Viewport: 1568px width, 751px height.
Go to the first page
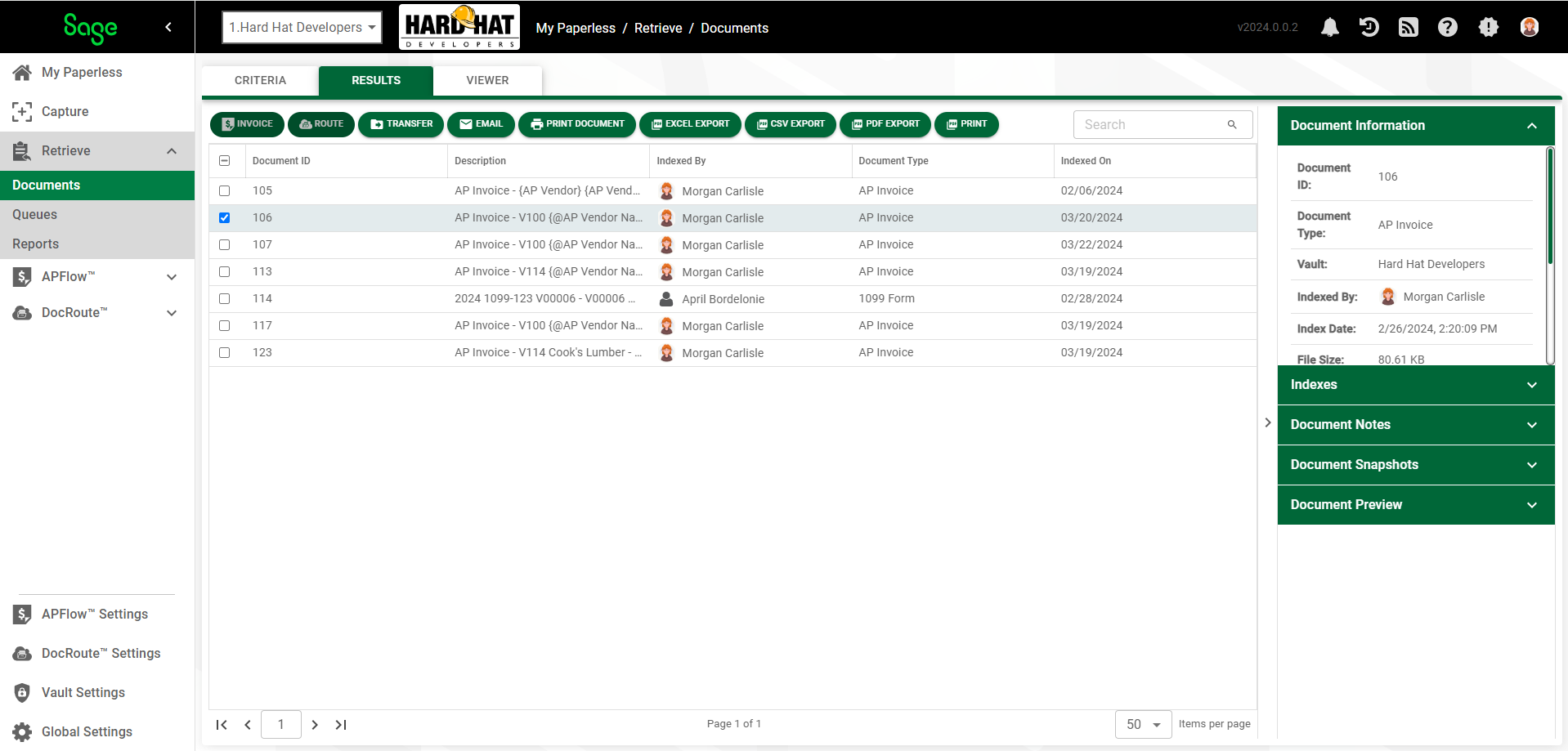(x=222, y=724)
